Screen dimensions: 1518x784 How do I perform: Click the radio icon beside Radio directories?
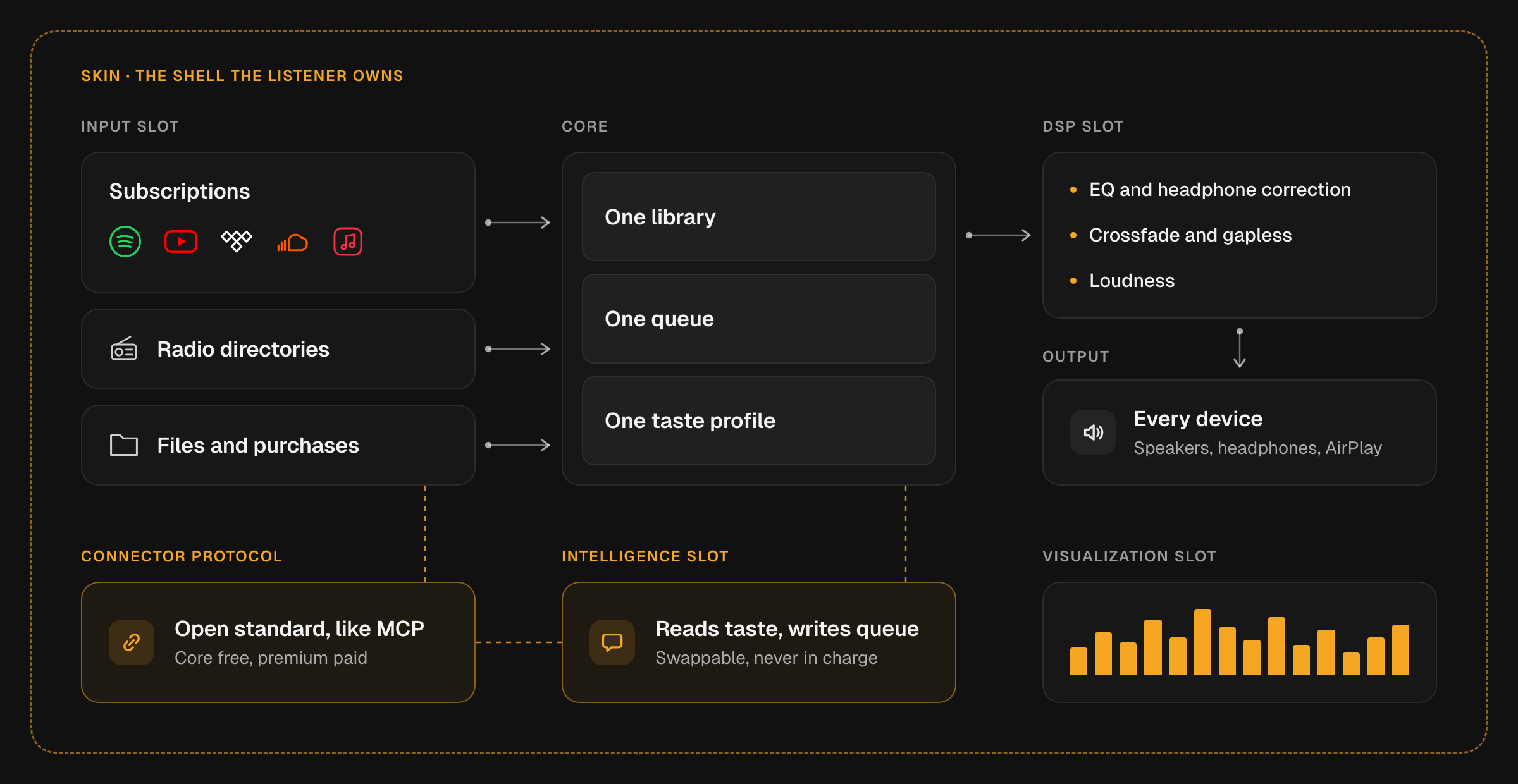[124, 348]
